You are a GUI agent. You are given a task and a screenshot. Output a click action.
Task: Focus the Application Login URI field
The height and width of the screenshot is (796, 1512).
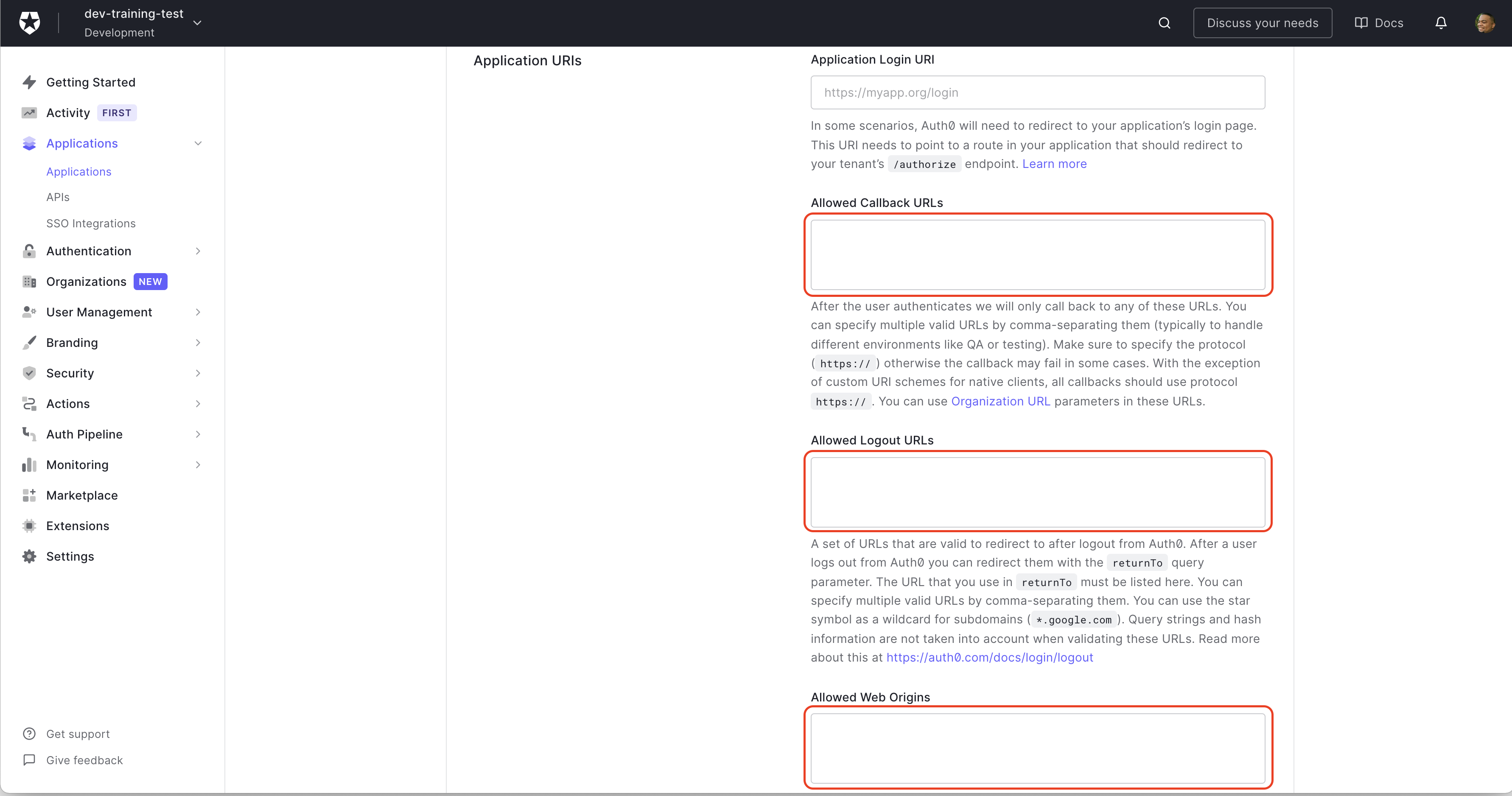(x=1037, y=92)
